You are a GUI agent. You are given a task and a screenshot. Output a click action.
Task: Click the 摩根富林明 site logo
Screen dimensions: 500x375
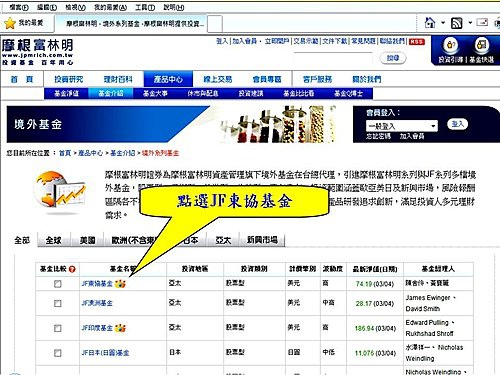coord(37,52)
